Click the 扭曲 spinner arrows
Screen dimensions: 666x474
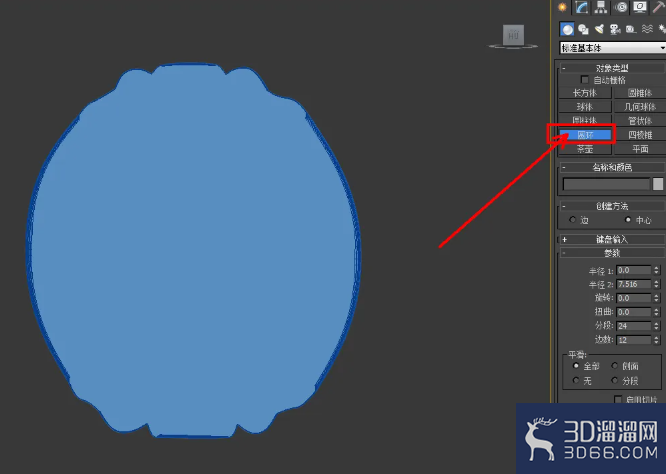[x=656, y=312]
